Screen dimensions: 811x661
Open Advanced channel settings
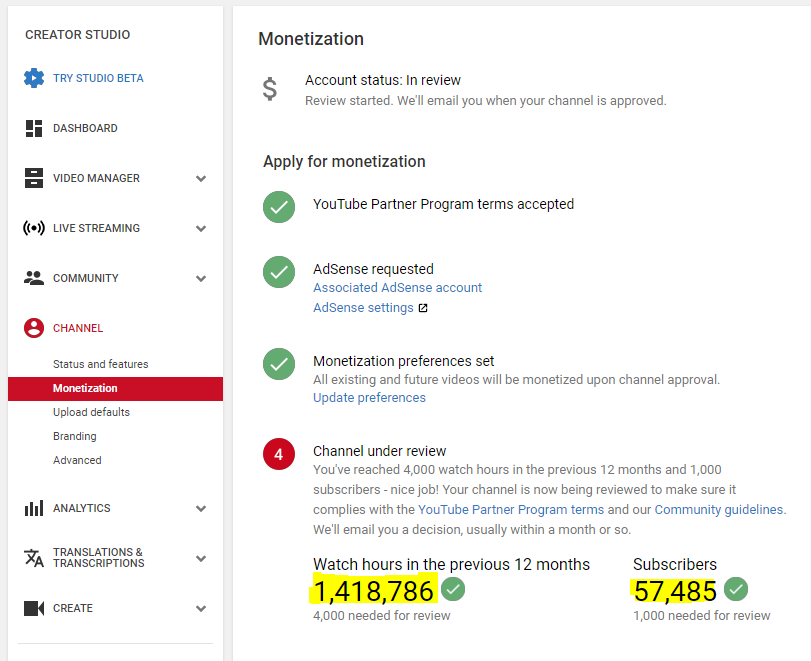point(77,460)
